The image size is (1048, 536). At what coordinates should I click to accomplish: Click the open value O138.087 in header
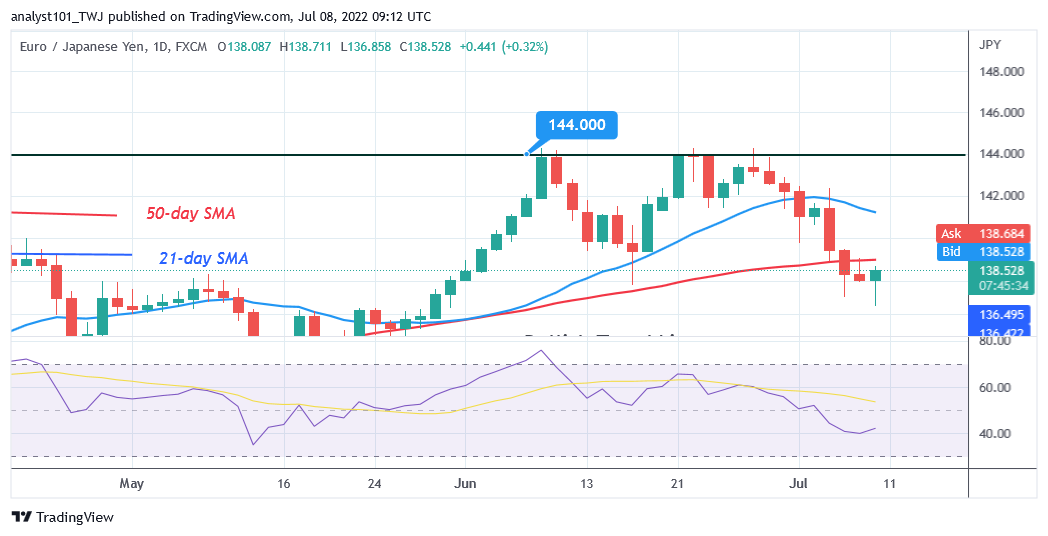pos(244,47)
